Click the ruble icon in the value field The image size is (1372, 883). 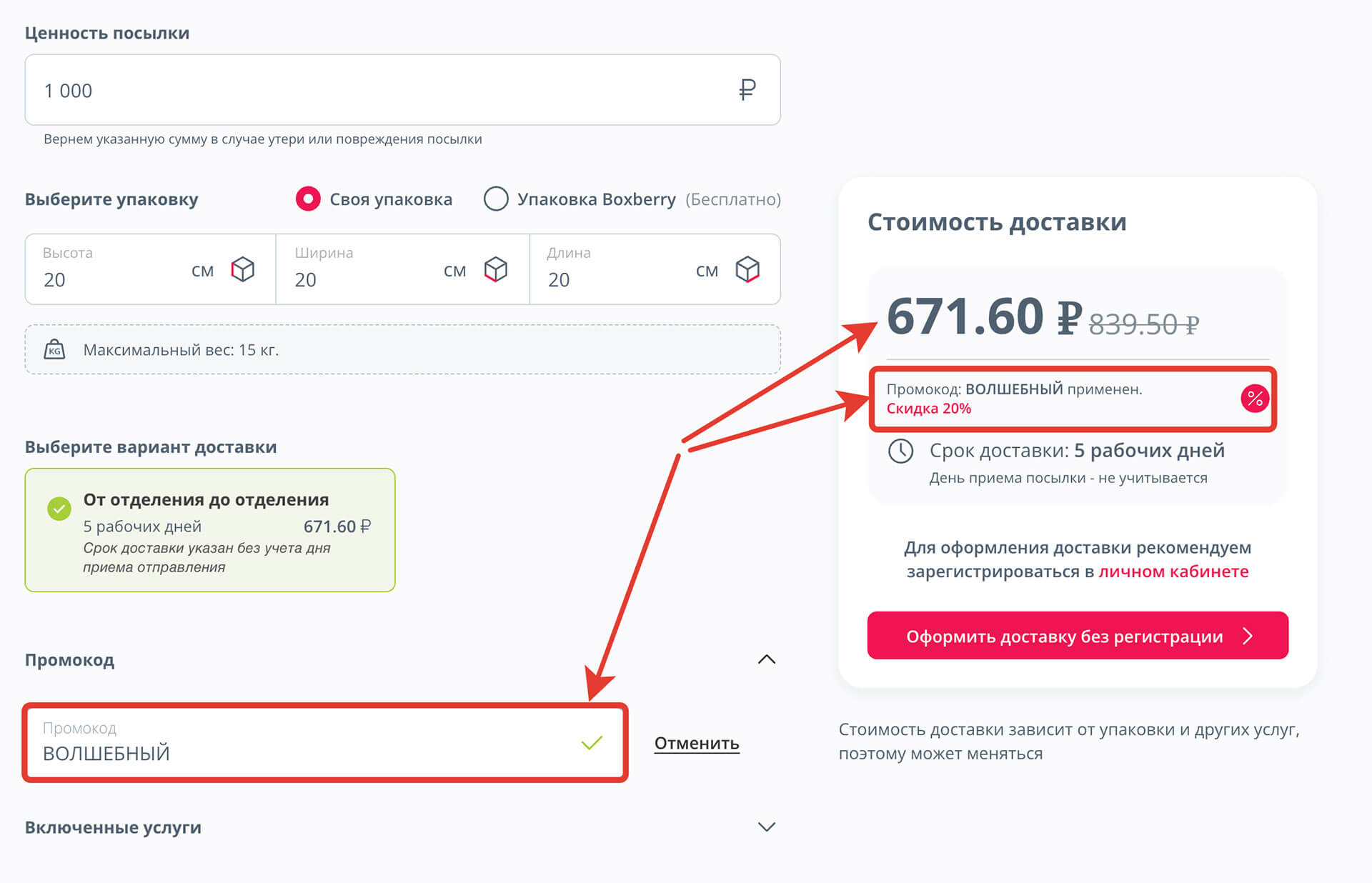pyautogui.click(x=745, y=89)
